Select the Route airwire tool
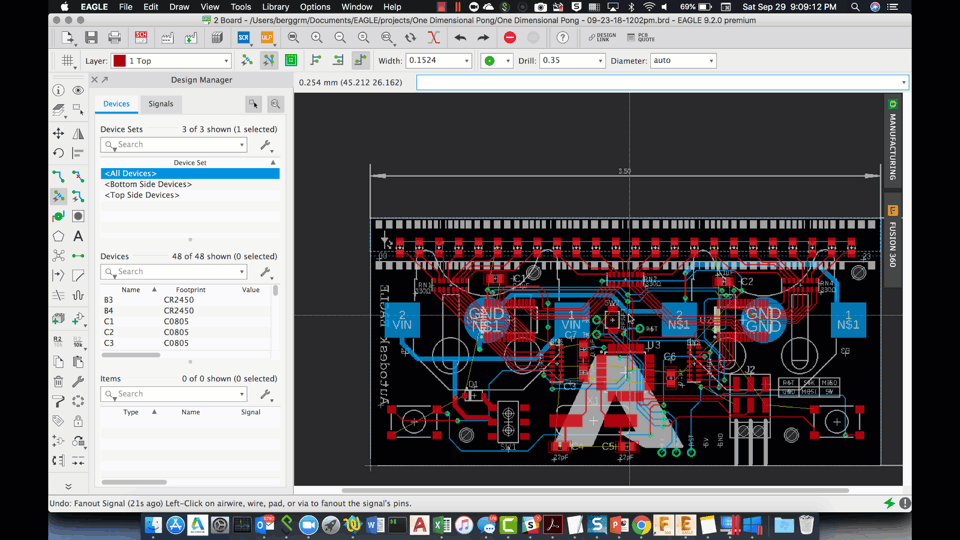Image resolution: width=960 pixels, height=540 pixels. click(x=58, y=176)
